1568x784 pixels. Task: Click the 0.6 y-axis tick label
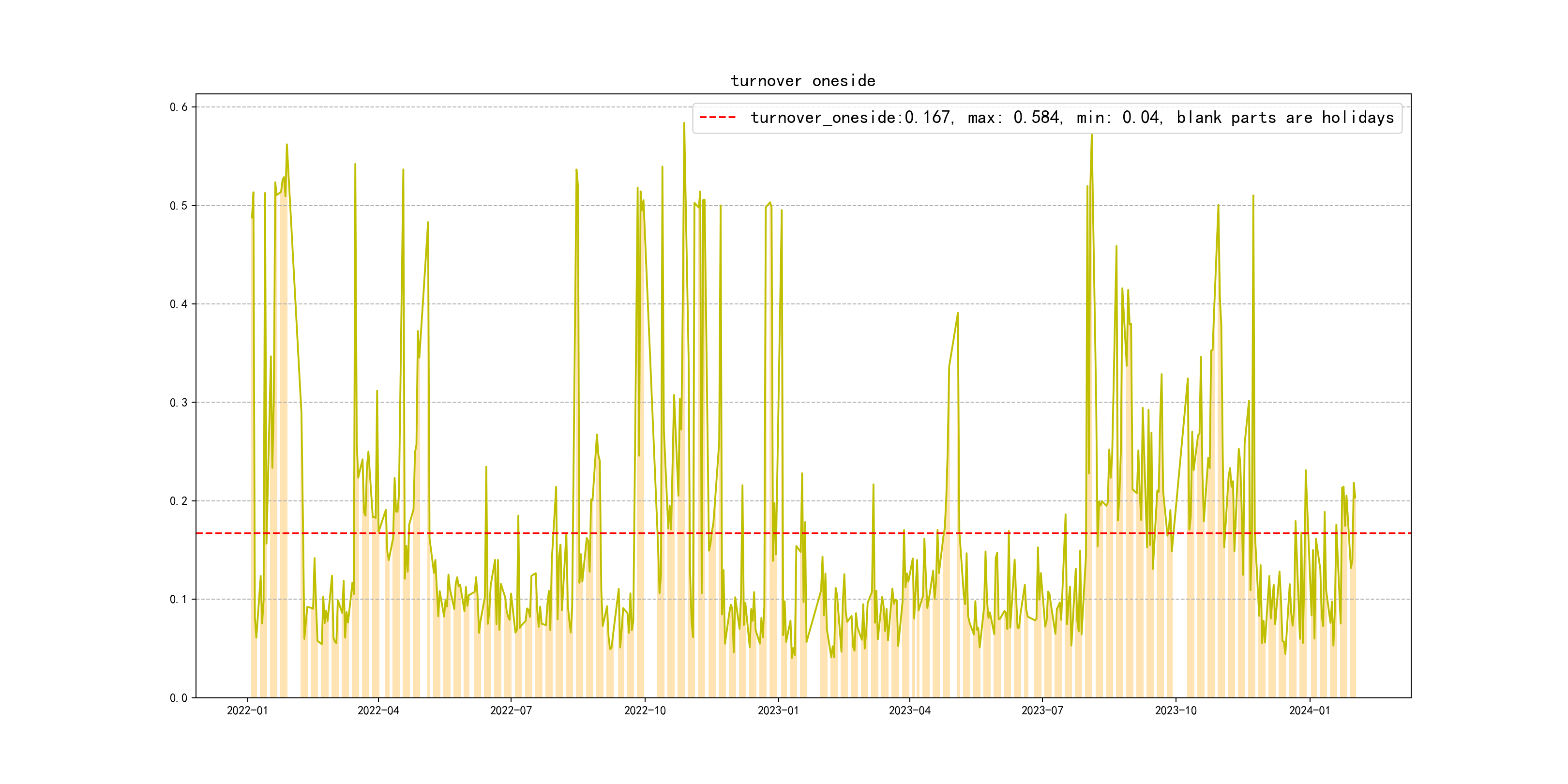coord(179,107)
